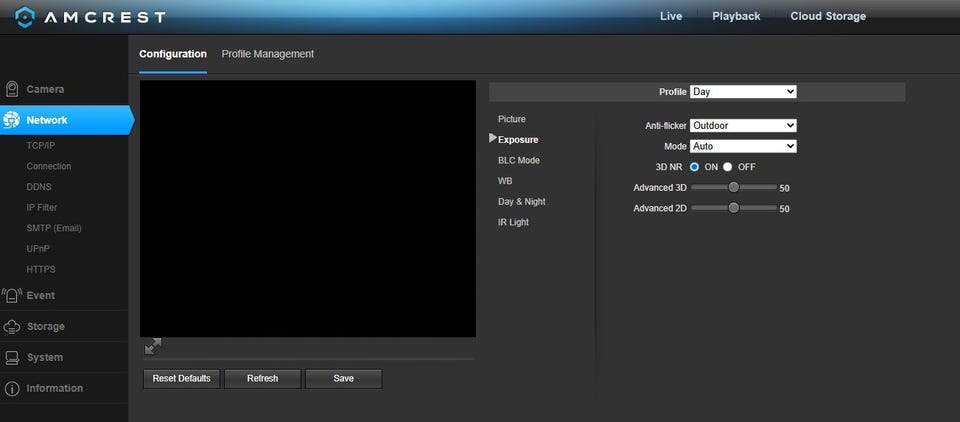Click the Advanced 3D value 50
This screenshot has height=422, width=960.
(784, 189)
